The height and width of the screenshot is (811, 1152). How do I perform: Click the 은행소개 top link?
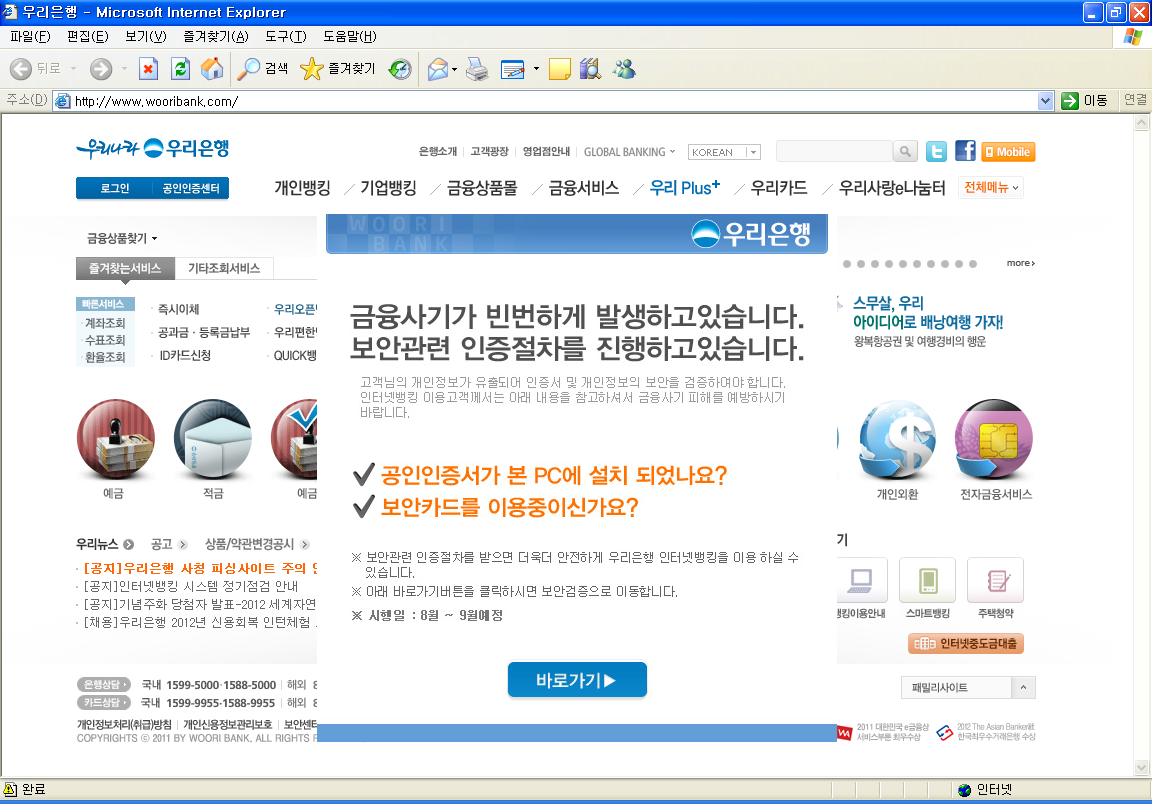tap(437, 151)
